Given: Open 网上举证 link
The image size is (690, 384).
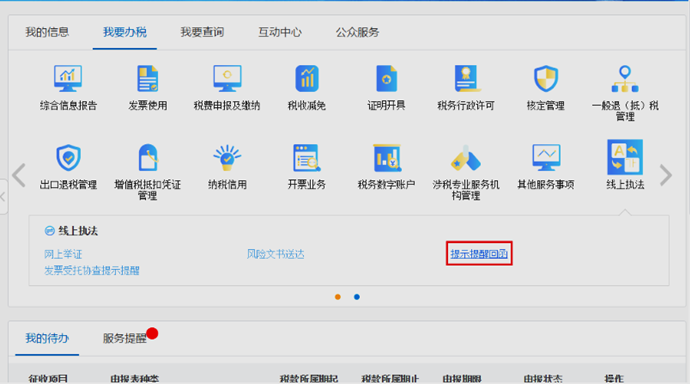Looking at the screenshot, I should [x=63, y=254].
